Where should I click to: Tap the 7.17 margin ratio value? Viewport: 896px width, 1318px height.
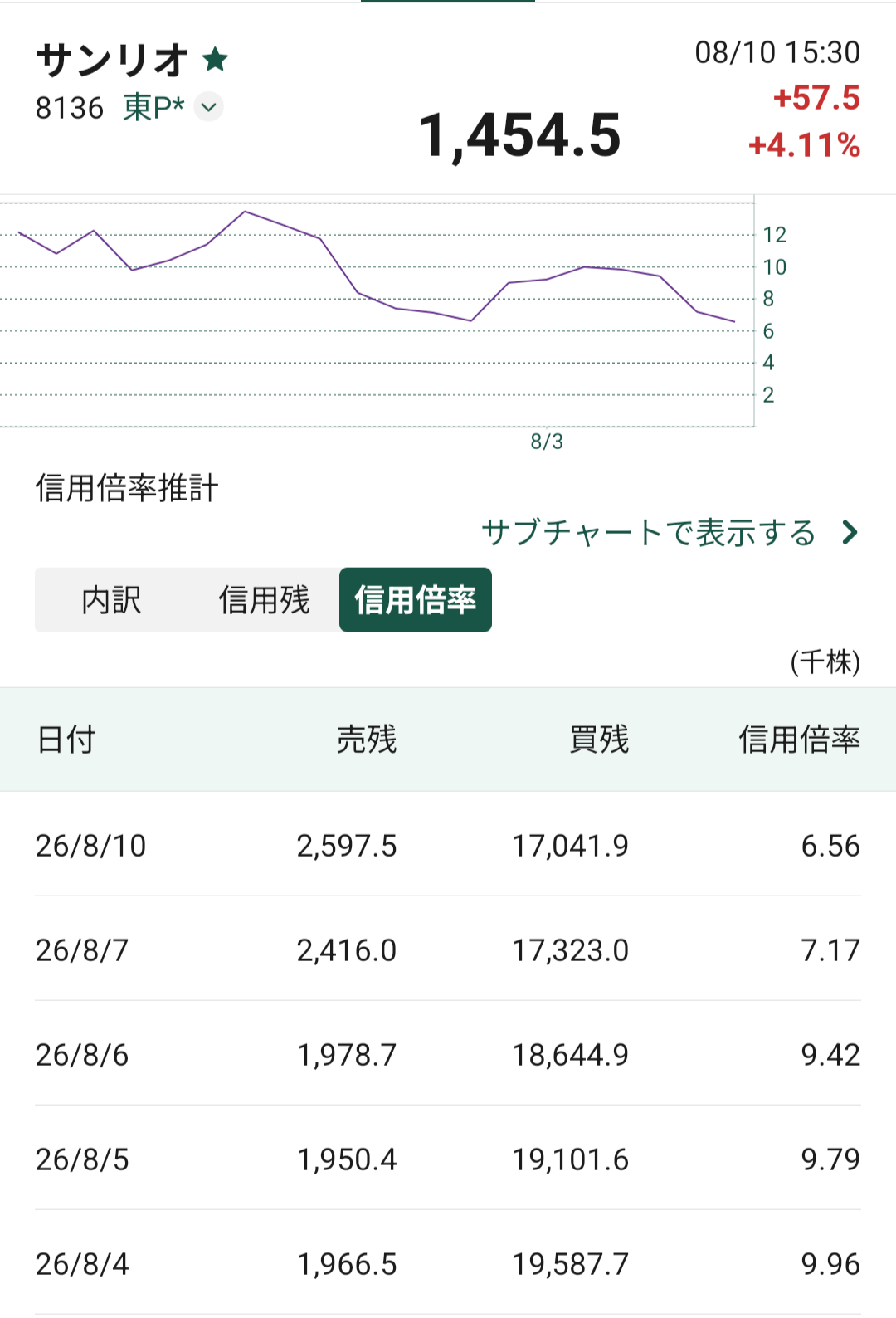point(830,950)
